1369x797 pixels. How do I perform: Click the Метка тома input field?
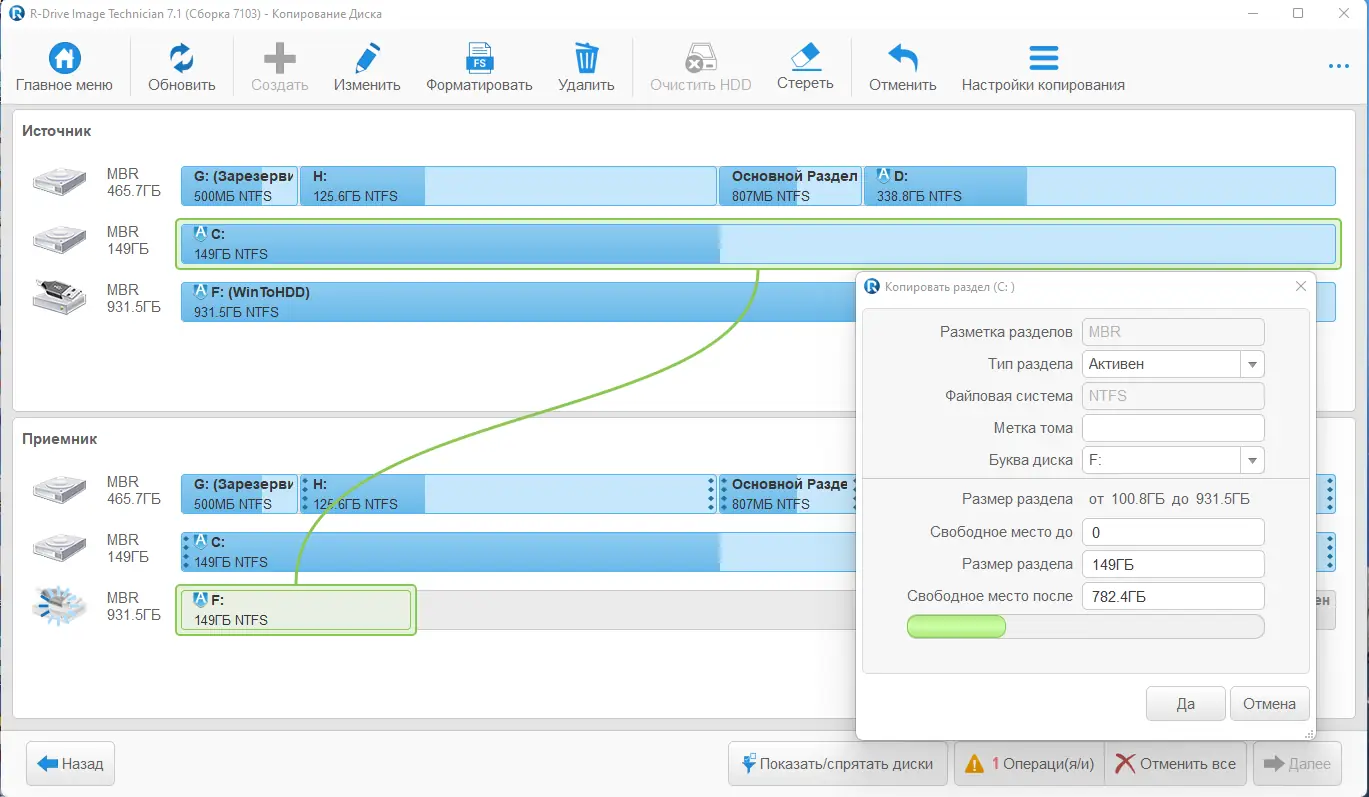[1173, 428]
